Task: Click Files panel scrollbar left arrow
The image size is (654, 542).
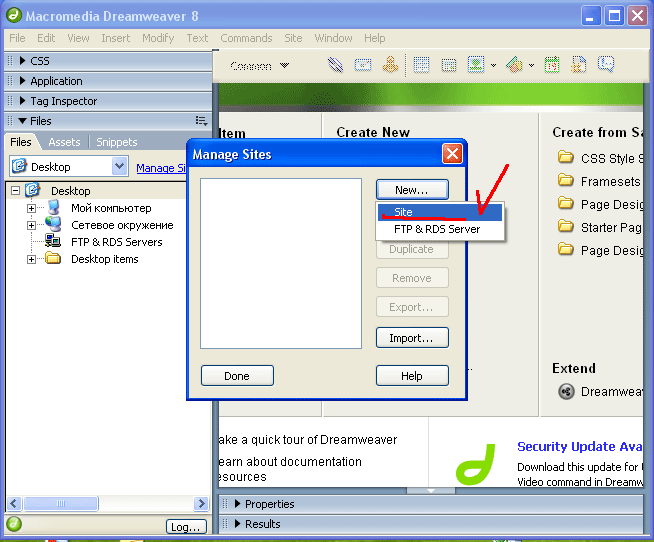Action: (14, 503)
